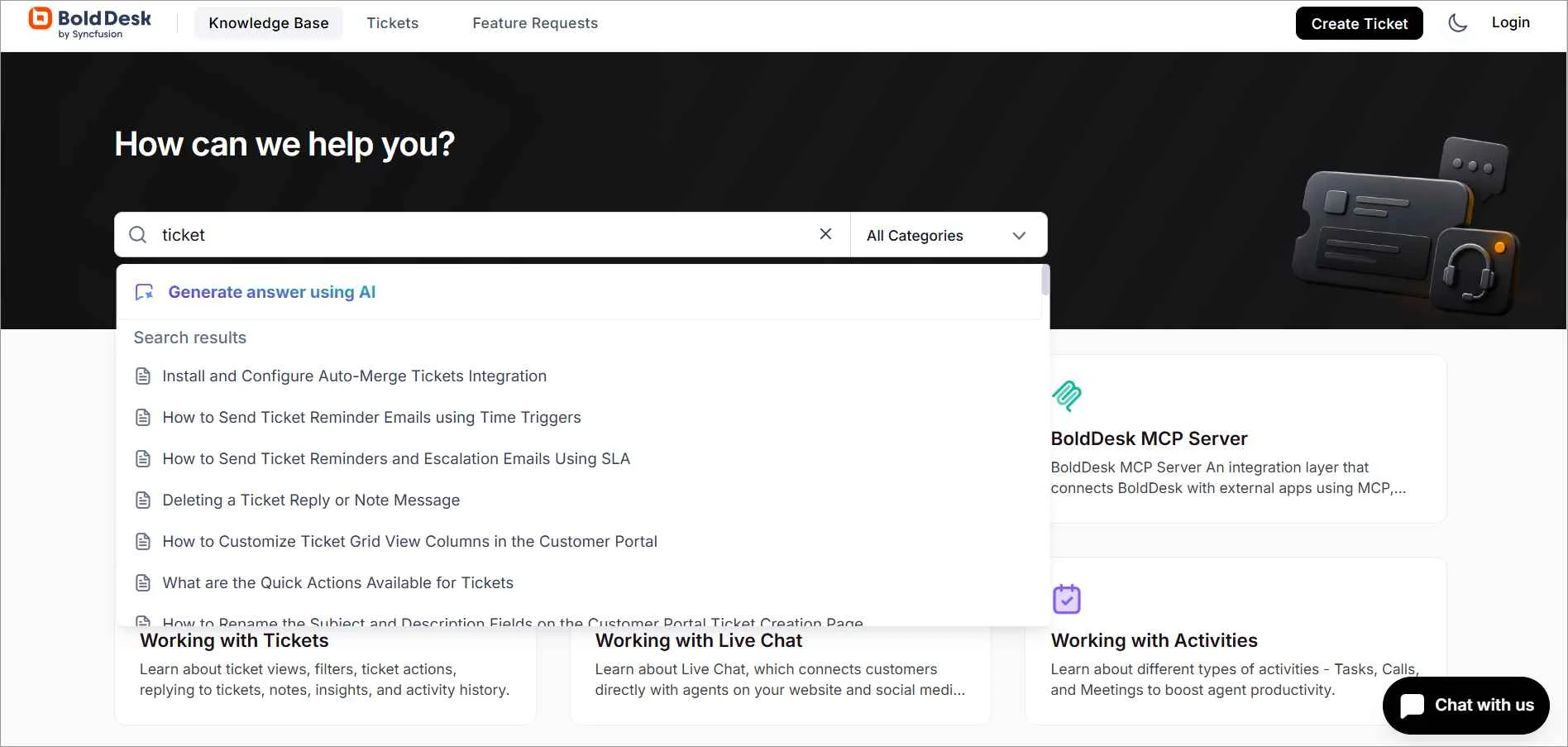The height and width of the screenshot is (747, 1568).
Task: Switch to the Tickets tab
Action: pyautogui.click(x=393, y=23)
